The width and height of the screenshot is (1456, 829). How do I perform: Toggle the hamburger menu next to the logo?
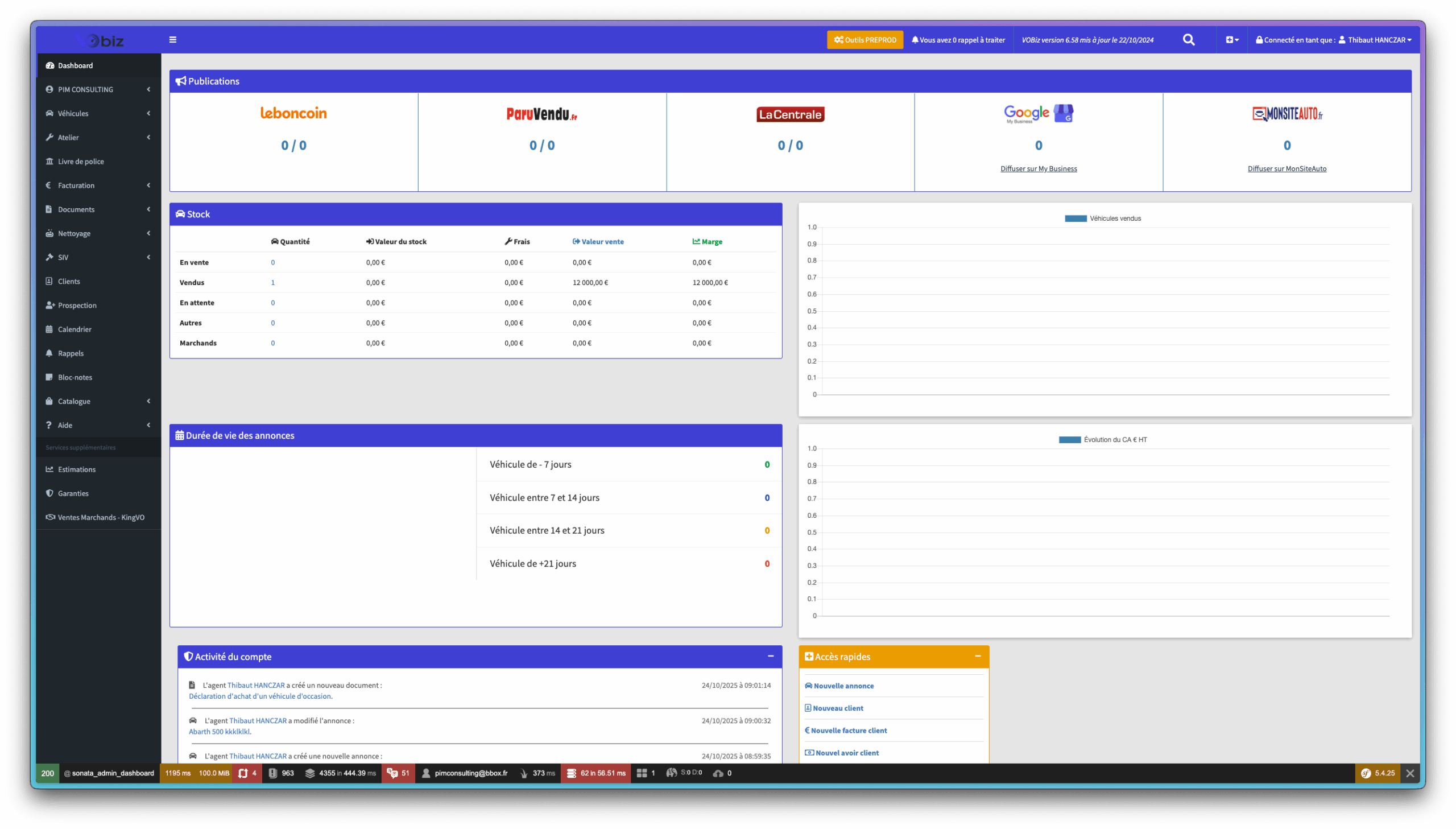click(172, 39)
